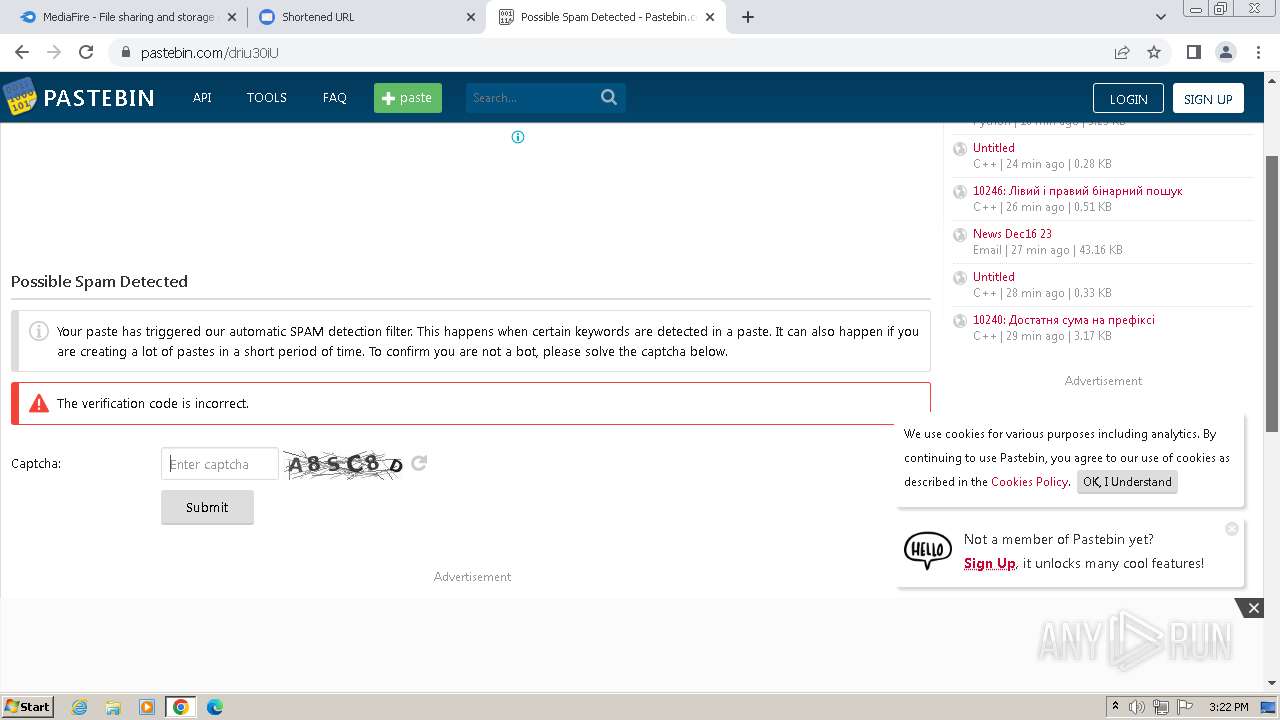
Task: Open the Untitled paste from 24 min ago
Action: [x=994, y=148]
